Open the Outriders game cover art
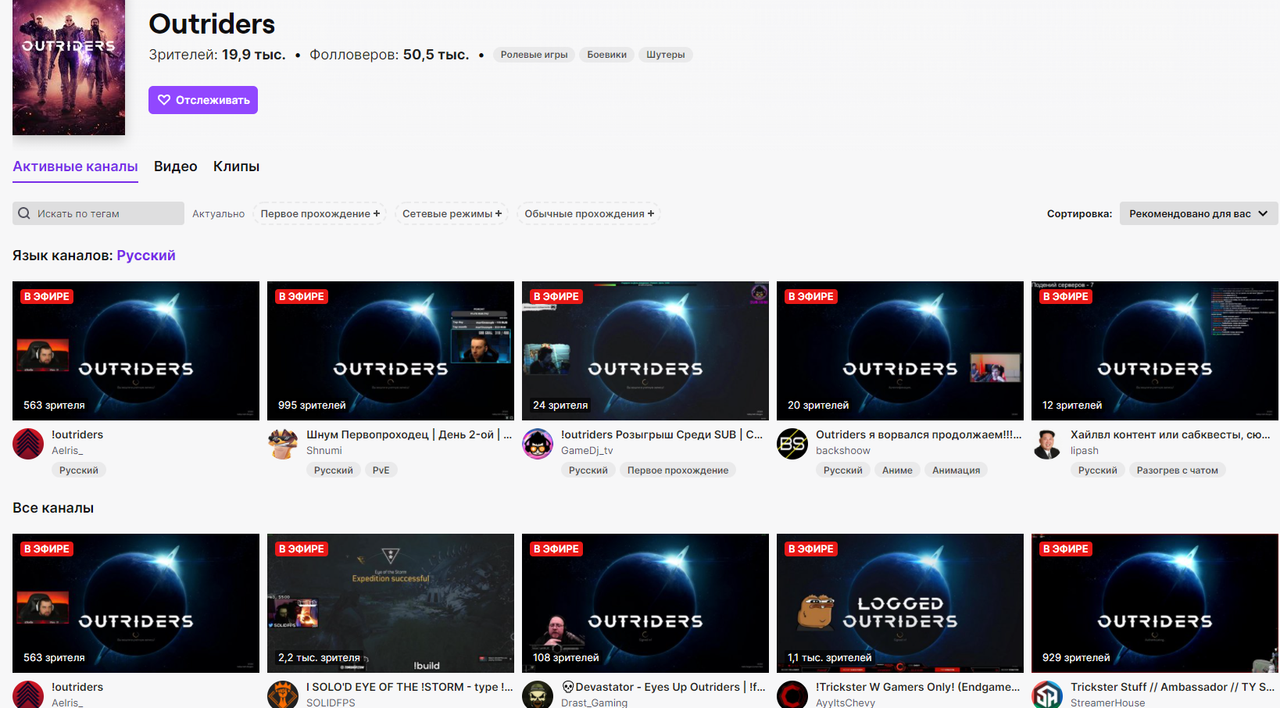 [69, 67]
